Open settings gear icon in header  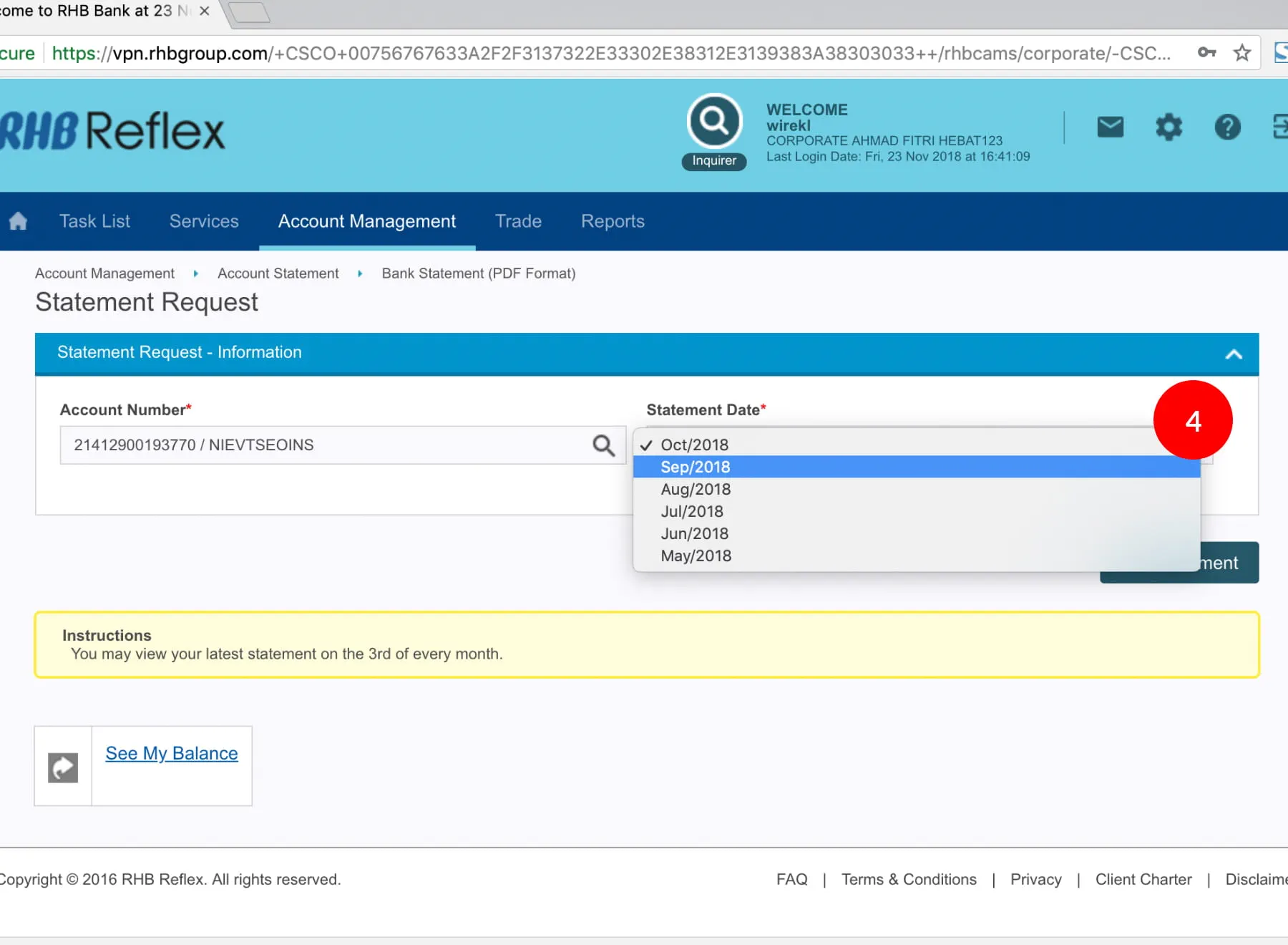pos(1169,127)
